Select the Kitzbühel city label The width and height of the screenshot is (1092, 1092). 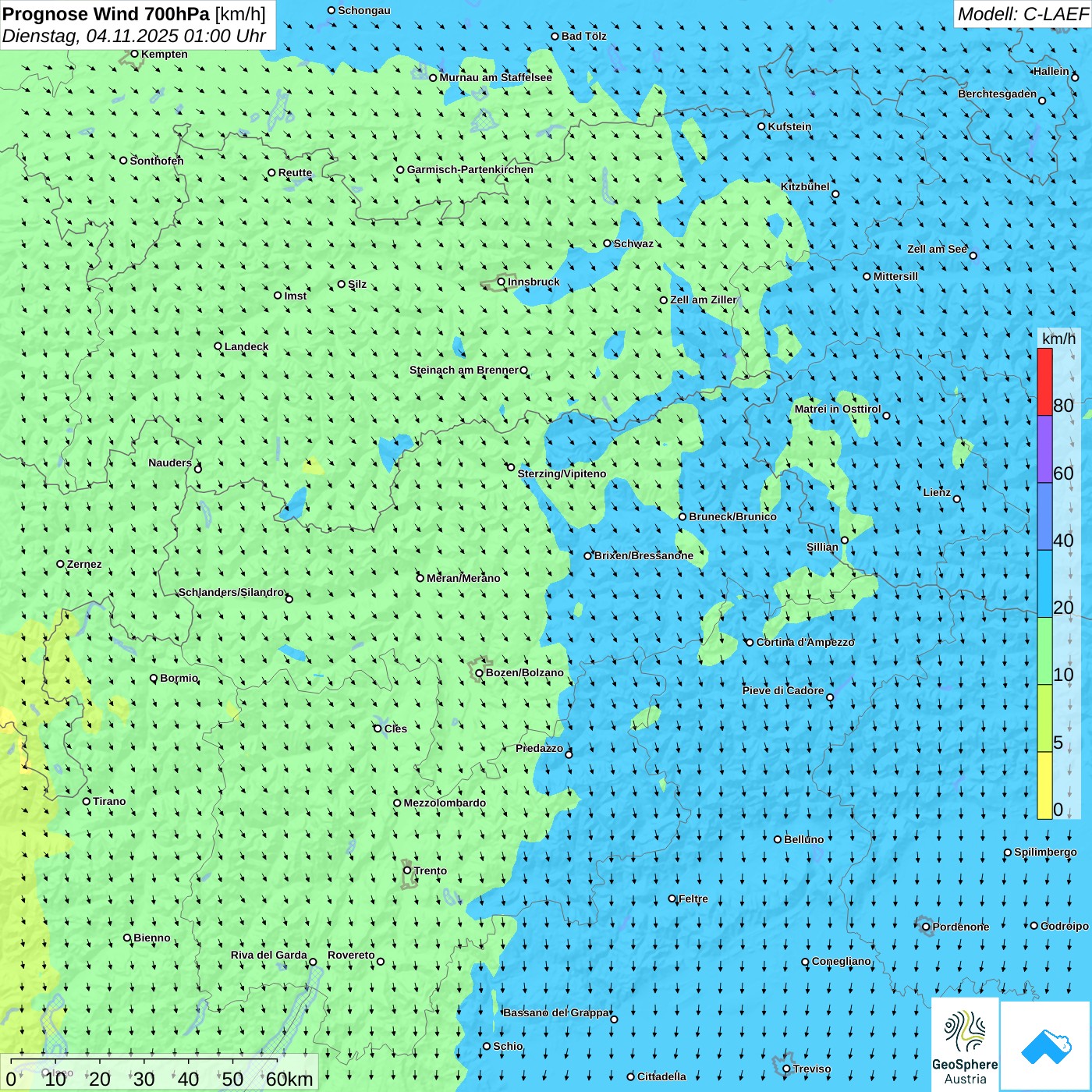coord(805,186)
